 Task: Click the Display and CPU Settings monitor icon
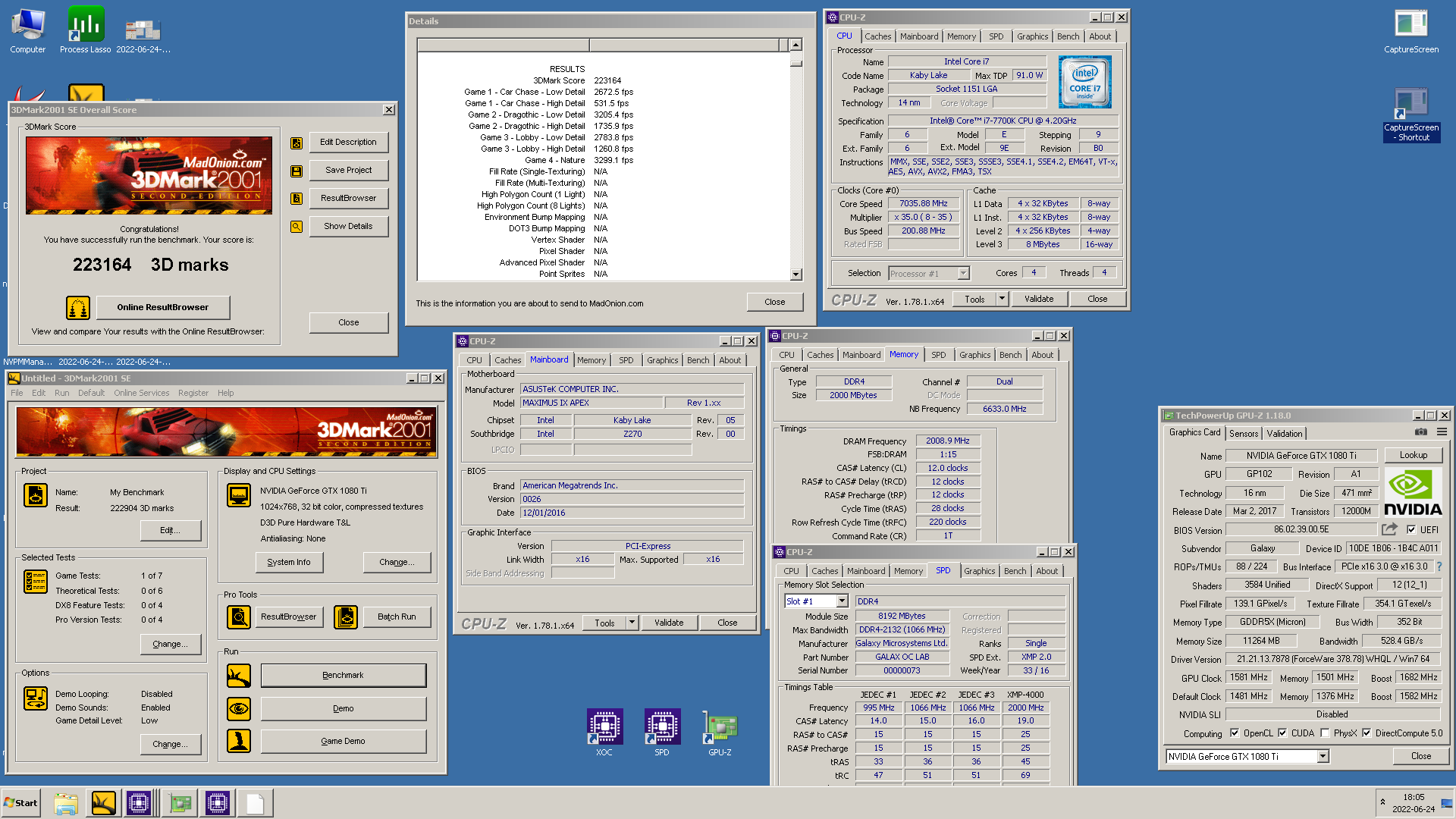click(x=239, y=495)
